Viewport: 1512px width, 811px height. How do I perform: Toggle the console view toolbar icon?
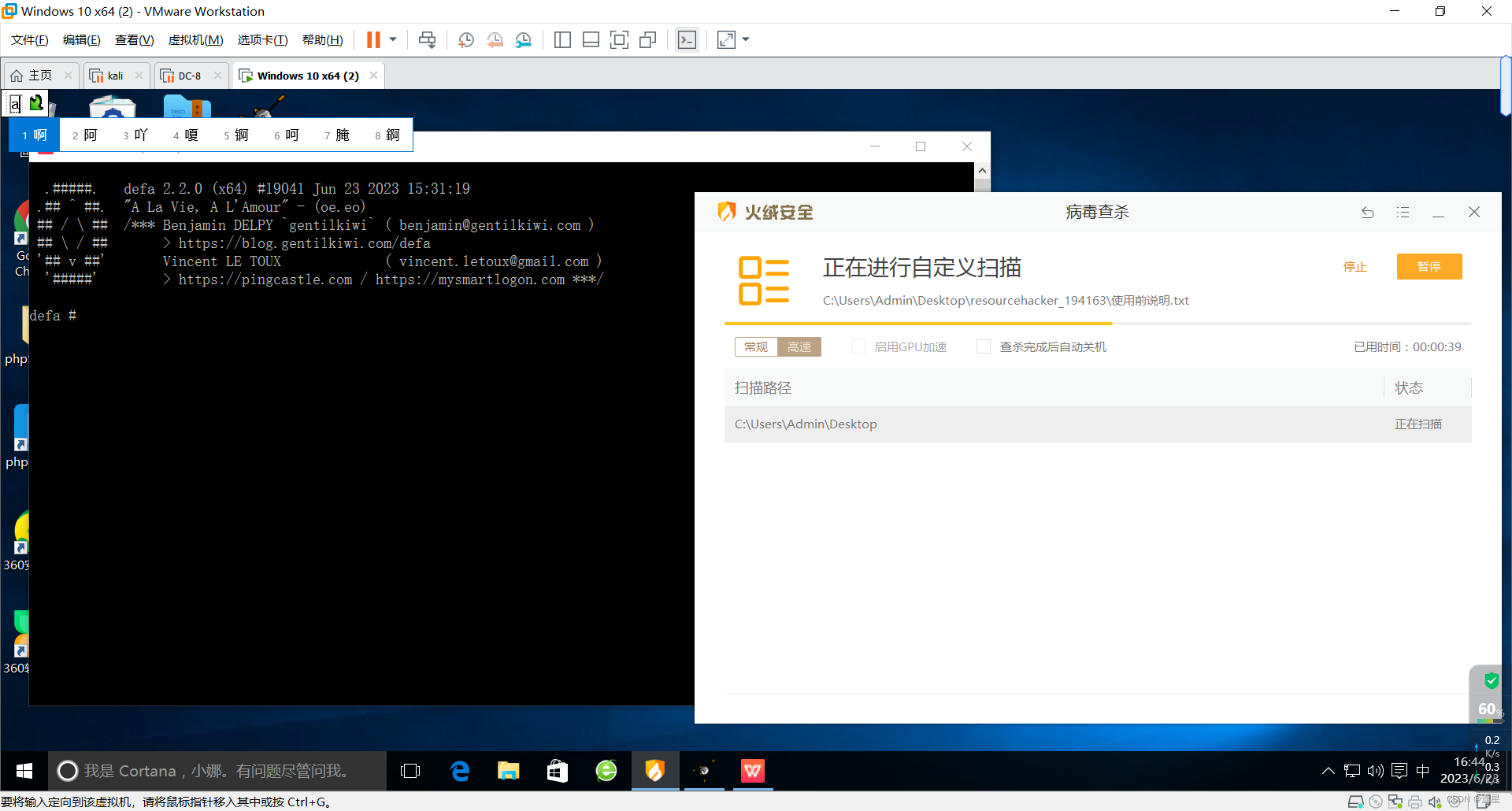click(x=687, y=40)
